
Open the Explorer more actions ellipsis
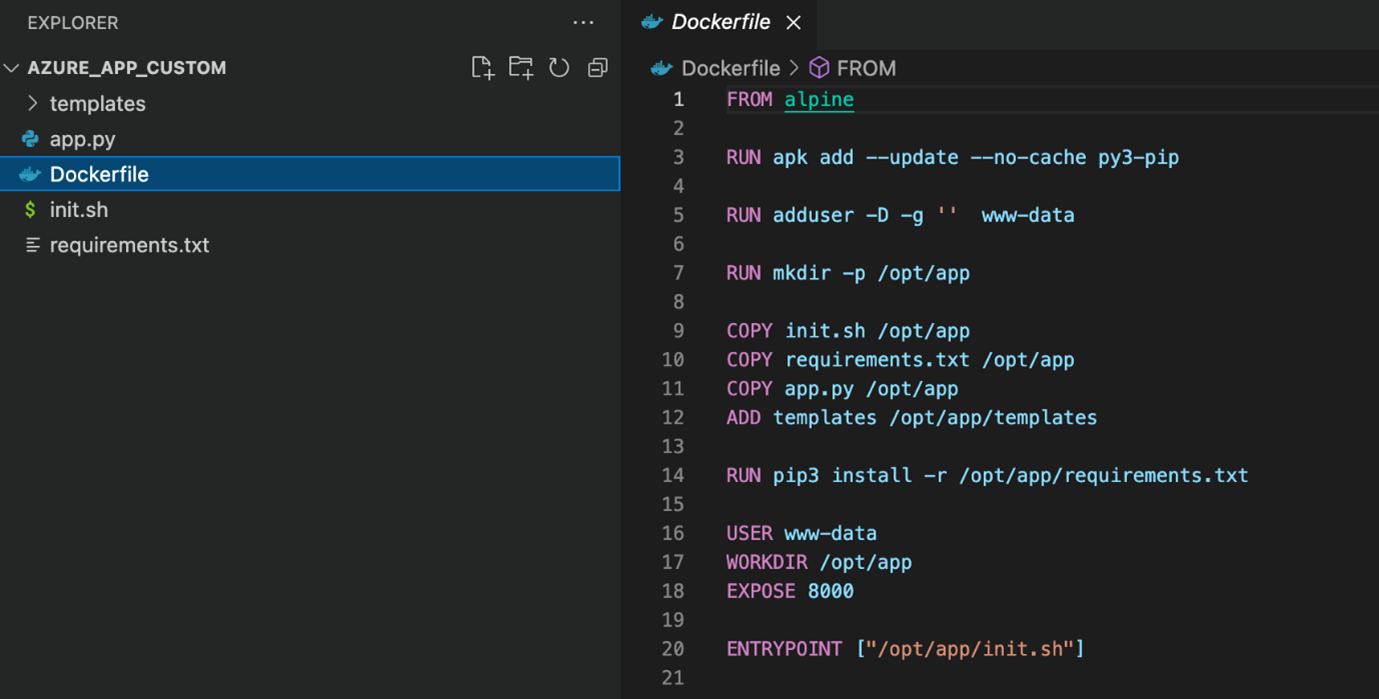(x=583, y=23)
